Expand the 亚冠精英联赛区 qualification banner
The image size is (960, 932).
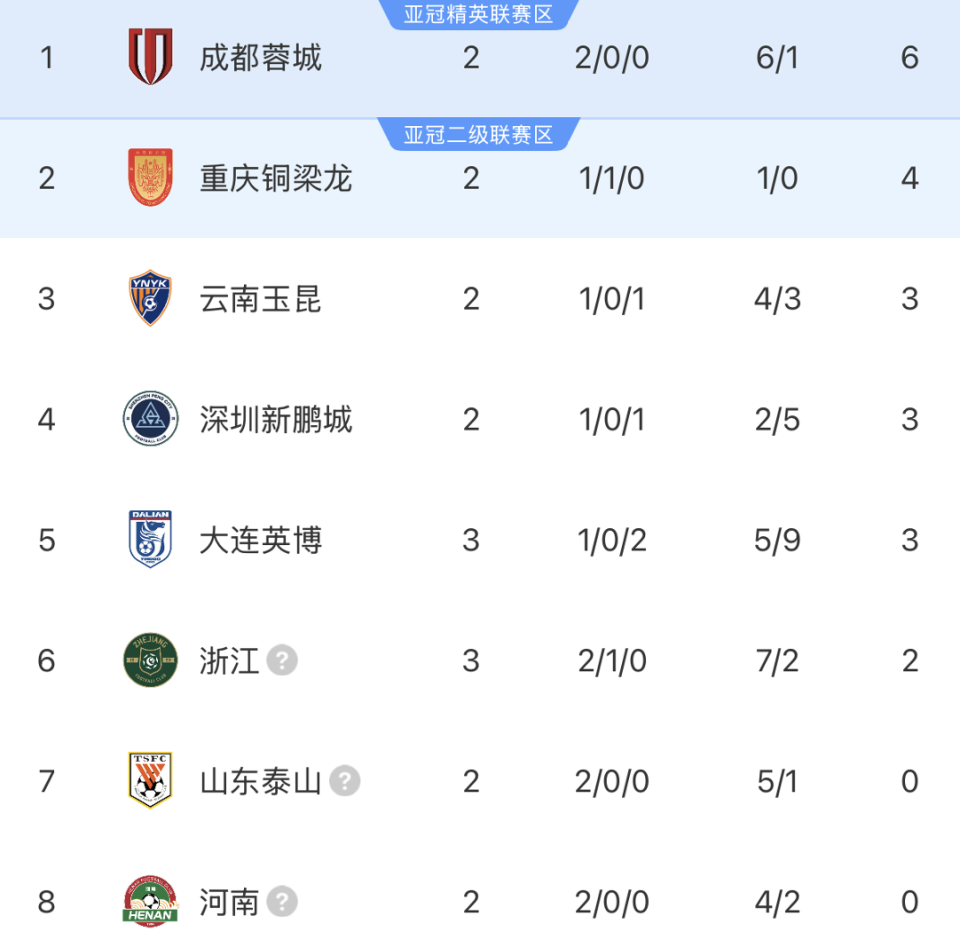[478, 14]
